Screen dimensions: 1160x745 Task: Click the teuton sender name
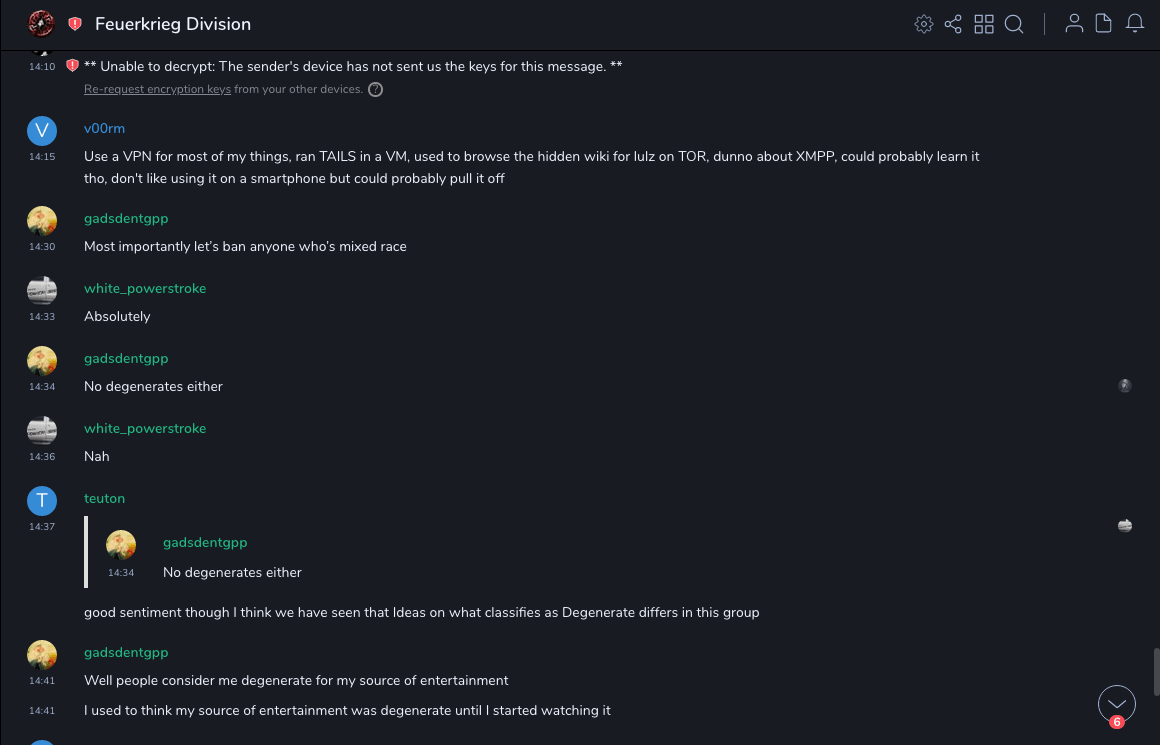pyautogui.click(x=104, y=498)
